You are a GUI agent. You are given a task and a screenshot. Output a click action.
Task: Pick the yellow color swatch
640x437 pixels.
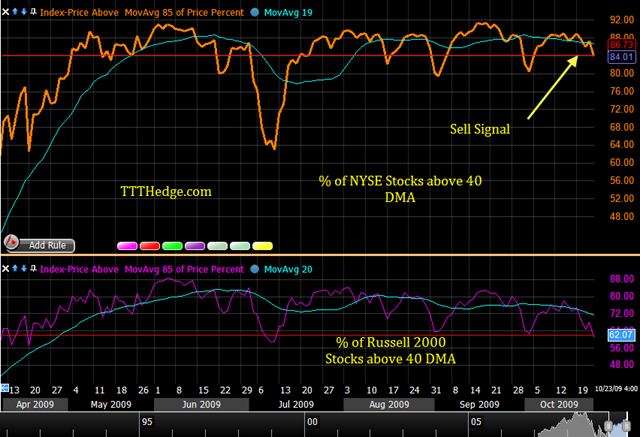(262, 246)
